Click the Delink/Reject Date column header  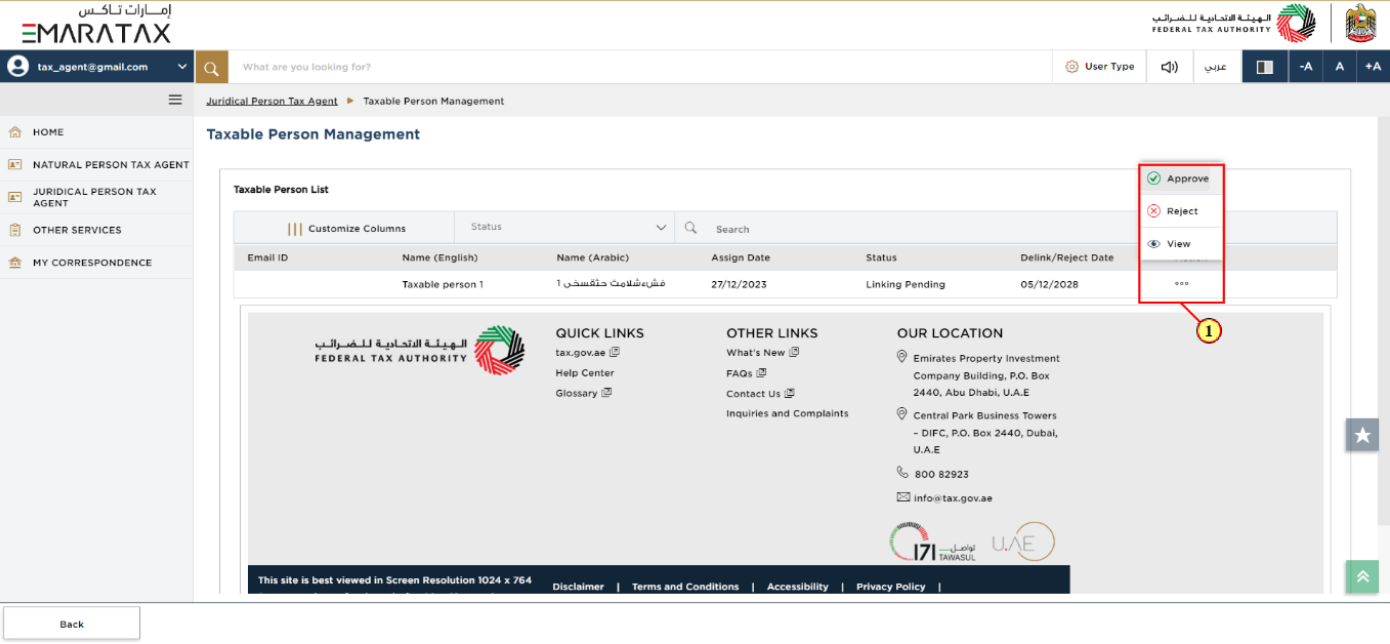(x=1067, y=258)
